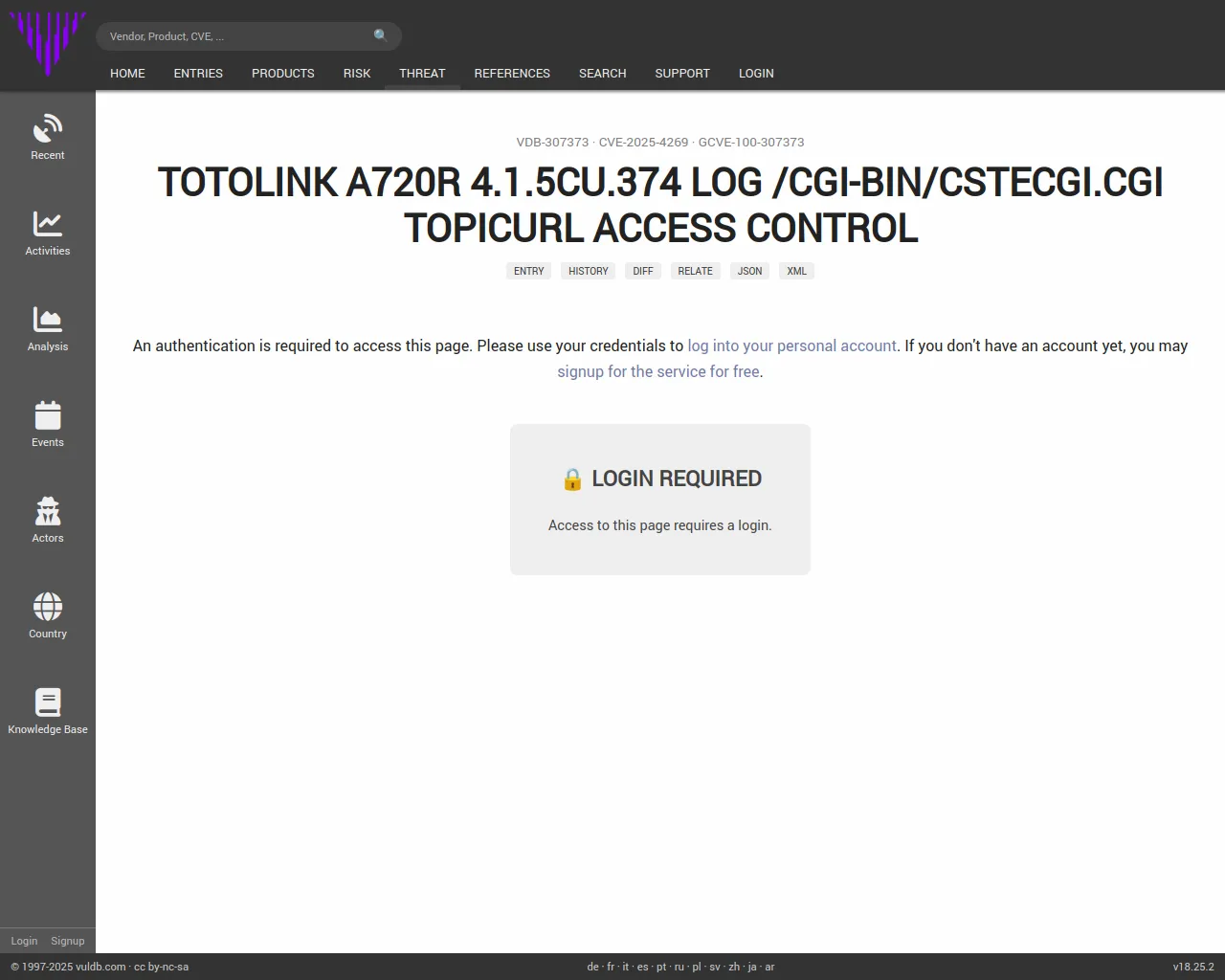The height and width of the screenshot is (980, 1225).
Task: Open Recent sidebar satellite icon
Action: (48, 128)
